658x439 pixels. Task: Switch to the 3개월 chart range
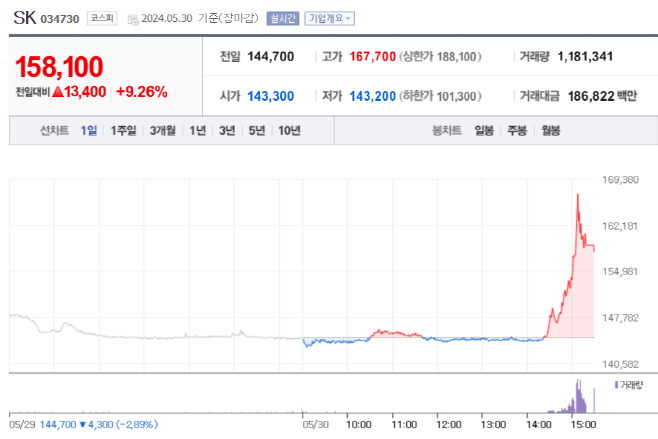coord(163,131)
